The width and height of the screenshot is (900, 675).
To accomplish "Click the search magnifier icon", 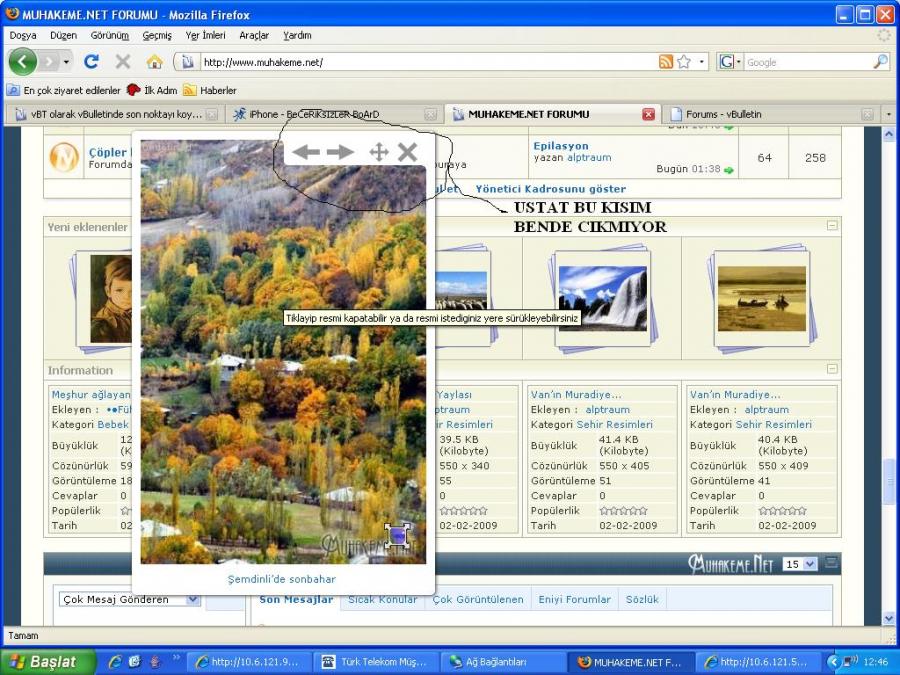I will [x=880, y=62].
